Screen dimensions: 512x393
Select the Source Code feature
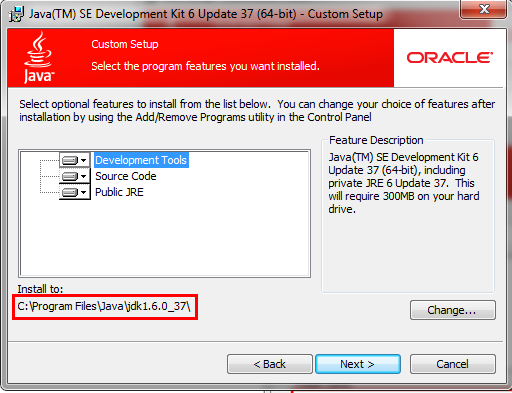click(126, 176)
